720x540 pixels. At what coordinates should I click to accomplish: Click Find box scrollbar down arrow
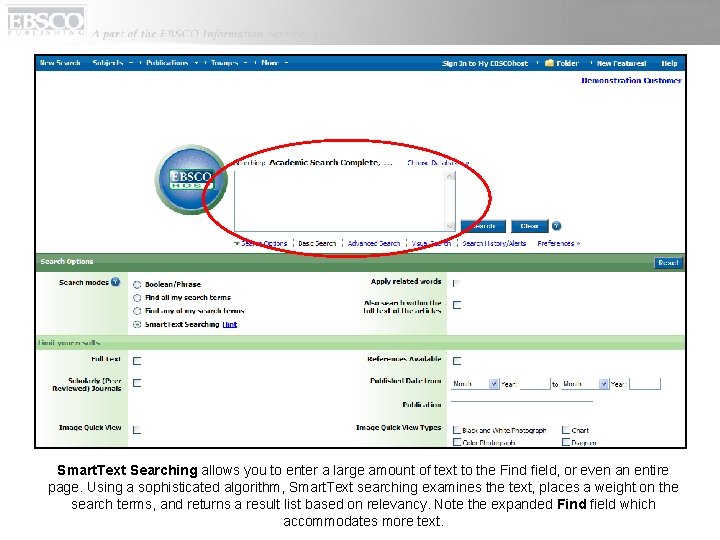click(450, 226)
